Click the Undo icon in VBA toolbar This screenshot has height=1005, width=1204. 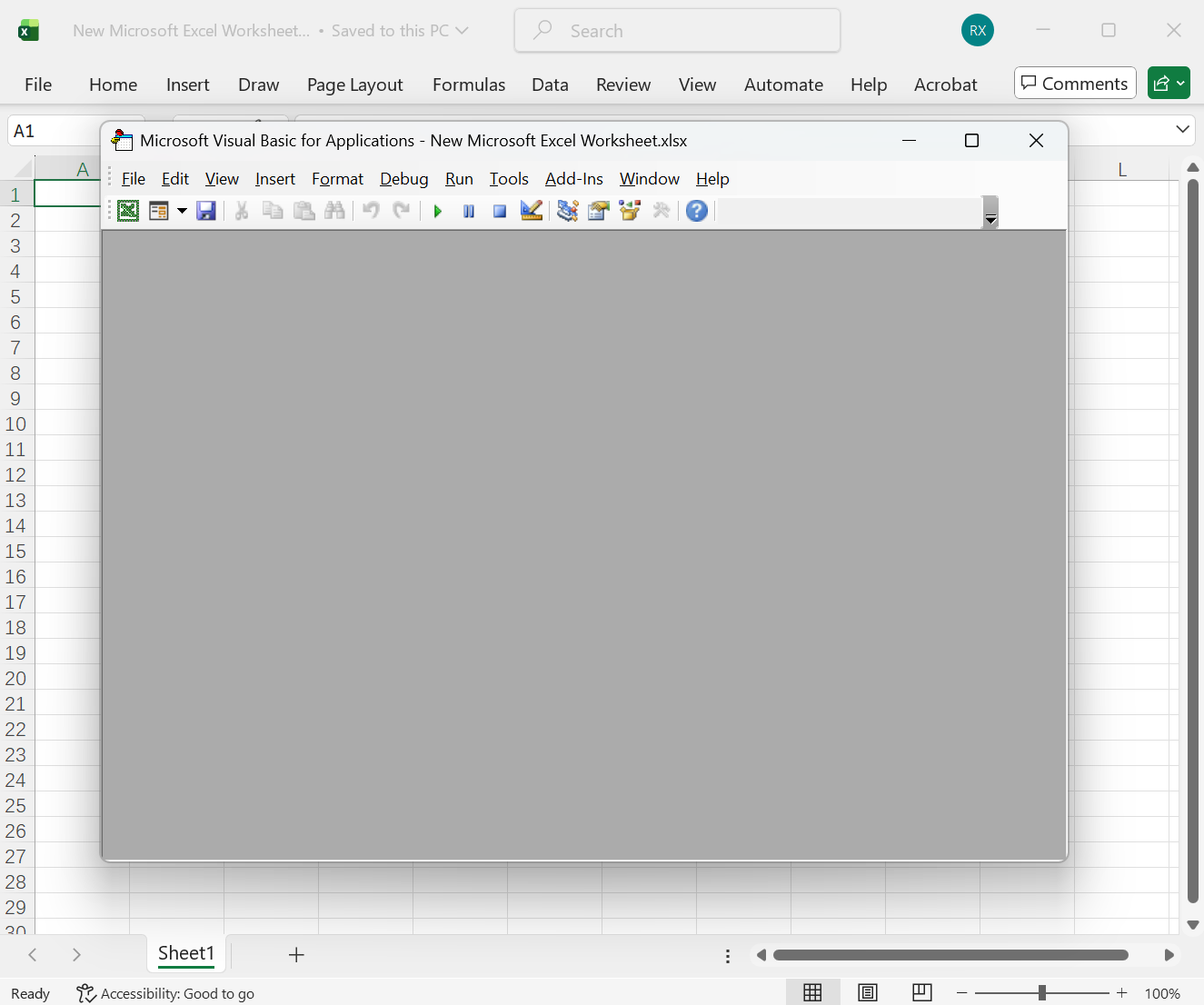371,210
